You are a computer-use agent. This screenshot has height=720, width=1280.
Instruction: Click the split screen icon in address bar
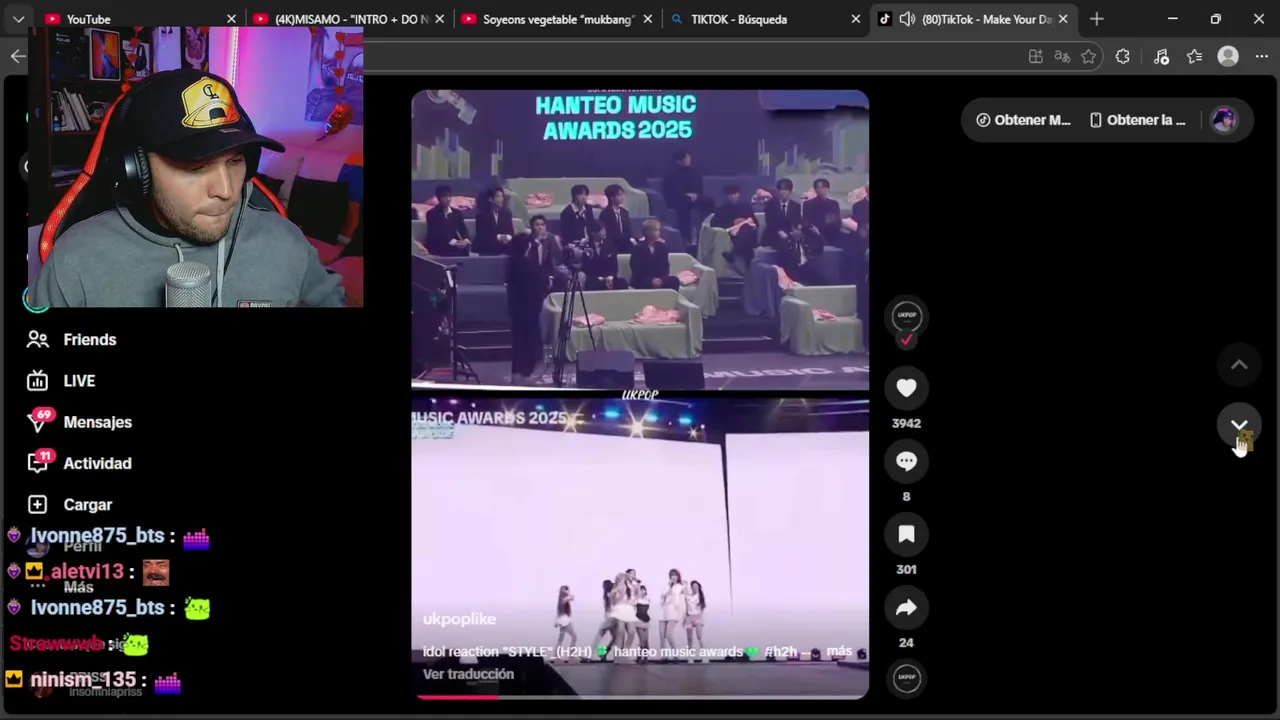pyautogui.click(x=1035, y=57)
